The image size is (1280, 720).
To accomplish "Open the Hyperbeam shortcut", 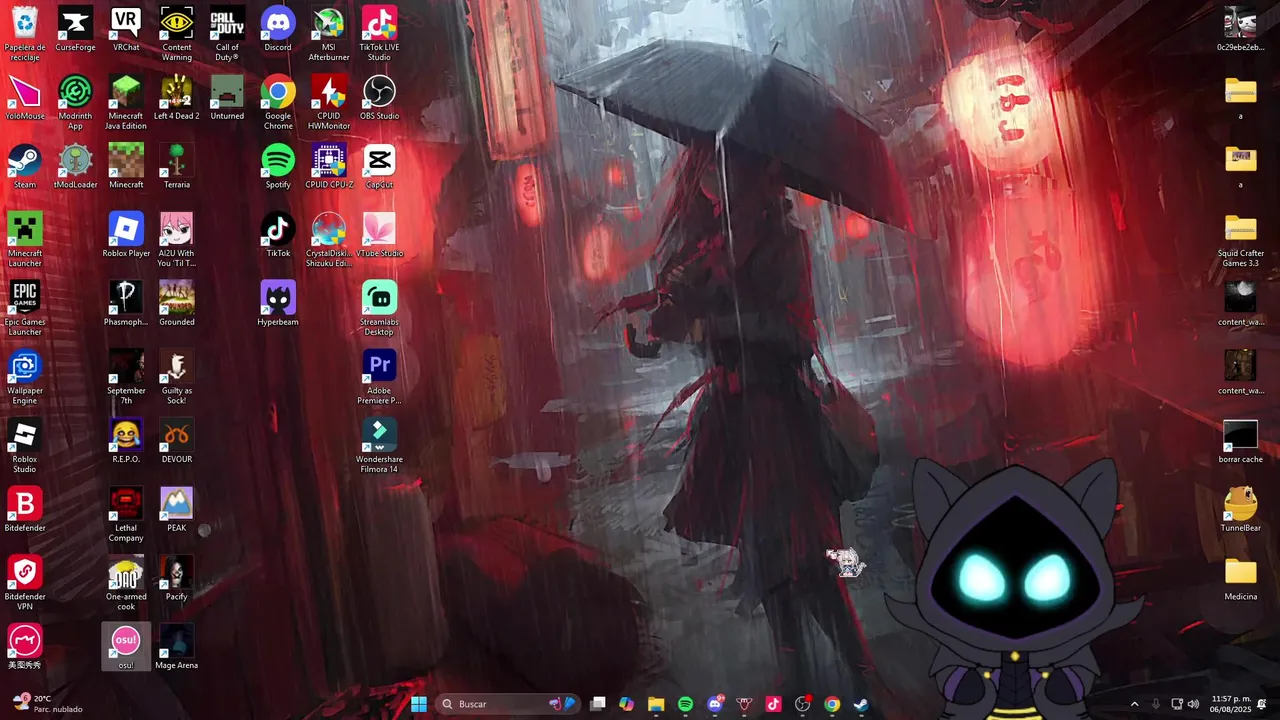I will 278,304.
